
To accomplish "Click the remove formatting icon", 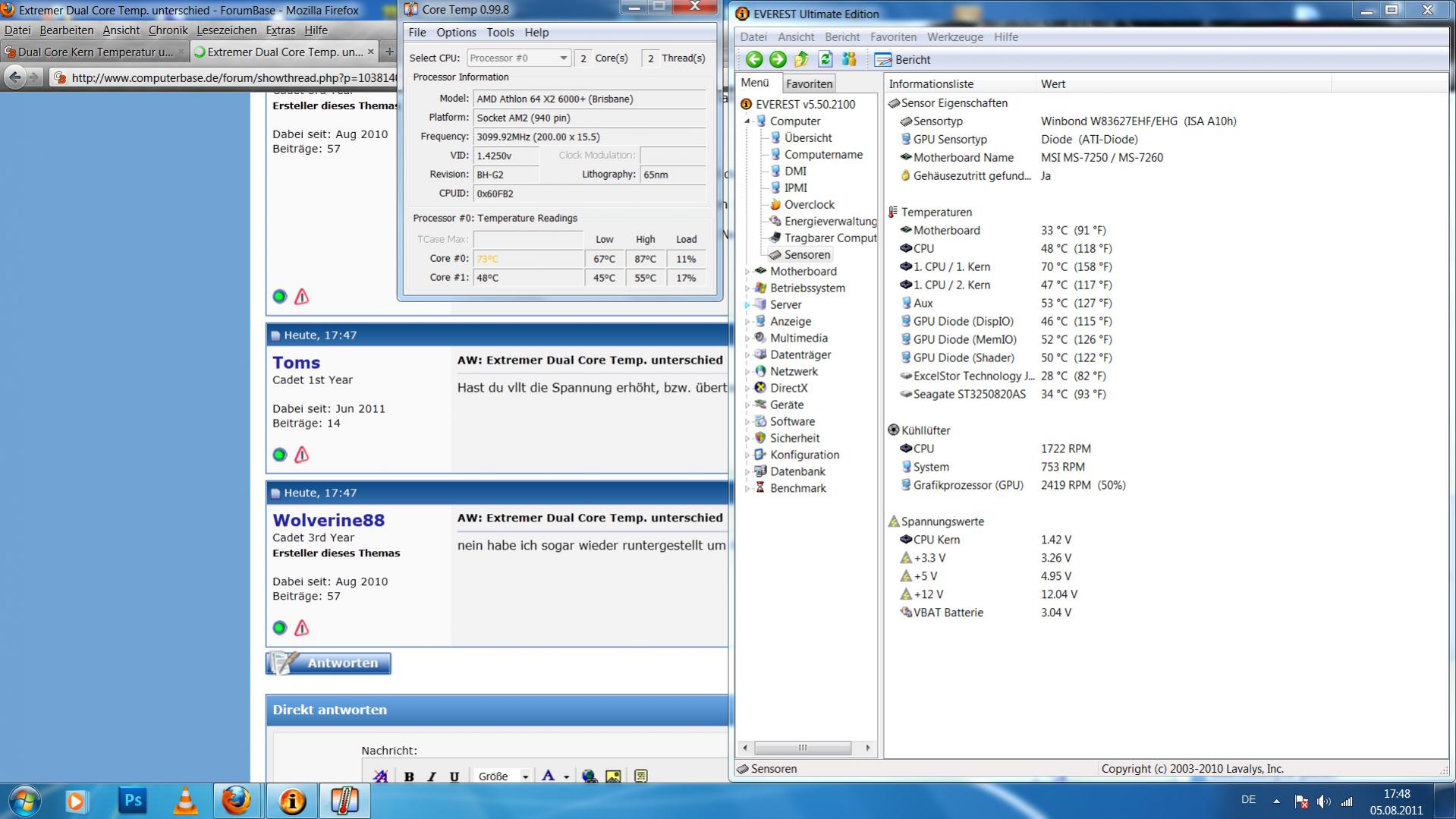I will 380,776.
